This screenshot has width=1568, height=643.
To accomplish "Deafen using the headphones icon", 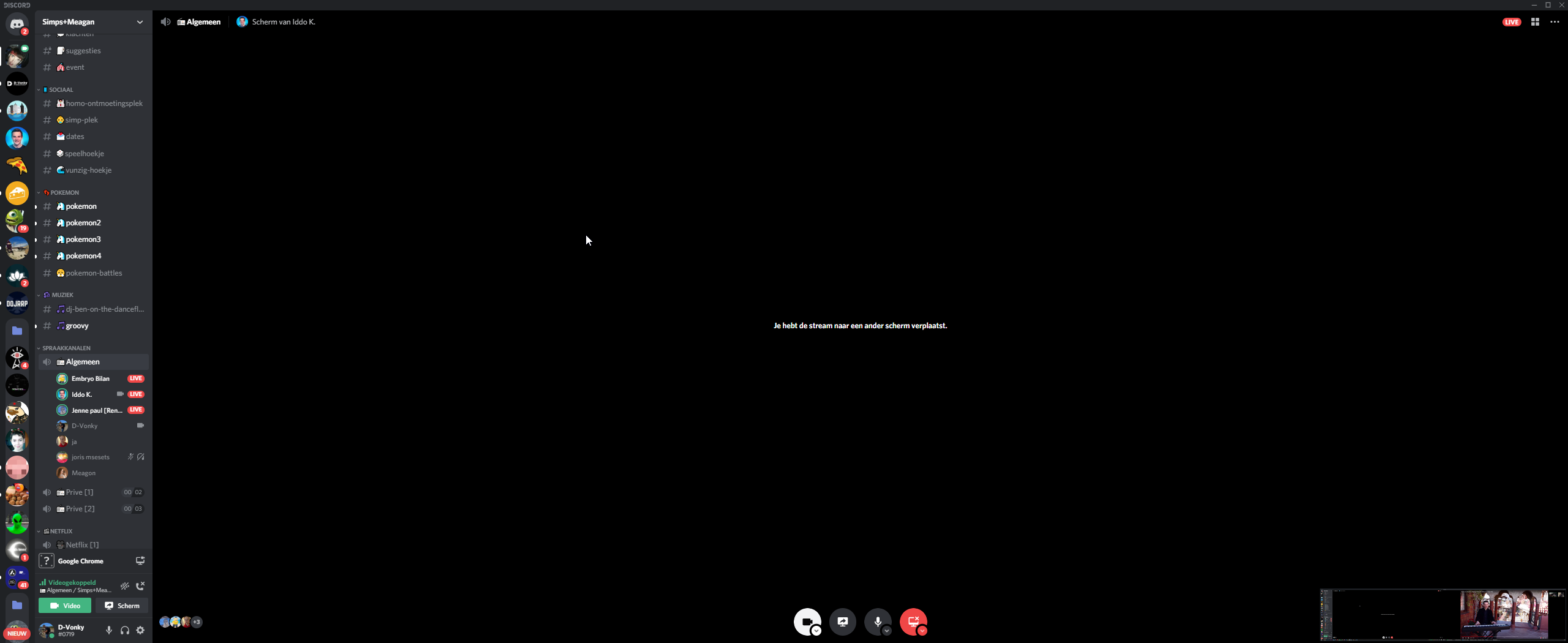I will tap(125, 630).
